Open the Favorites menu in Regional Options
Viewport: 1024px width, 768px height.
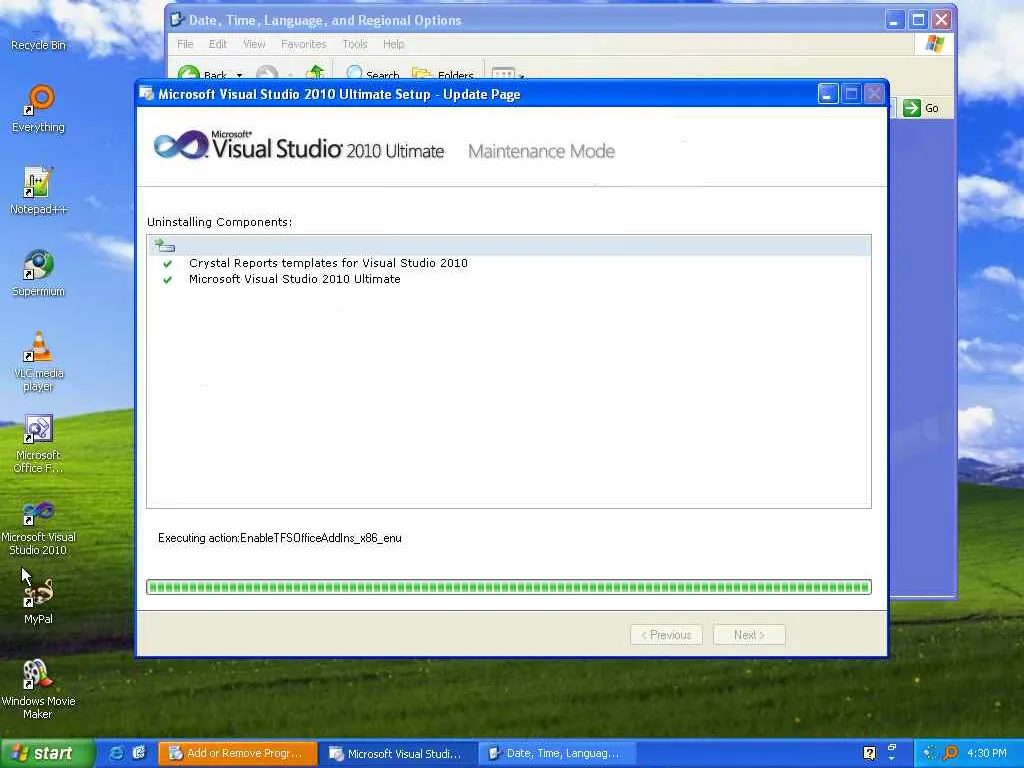tap(304, 44)
